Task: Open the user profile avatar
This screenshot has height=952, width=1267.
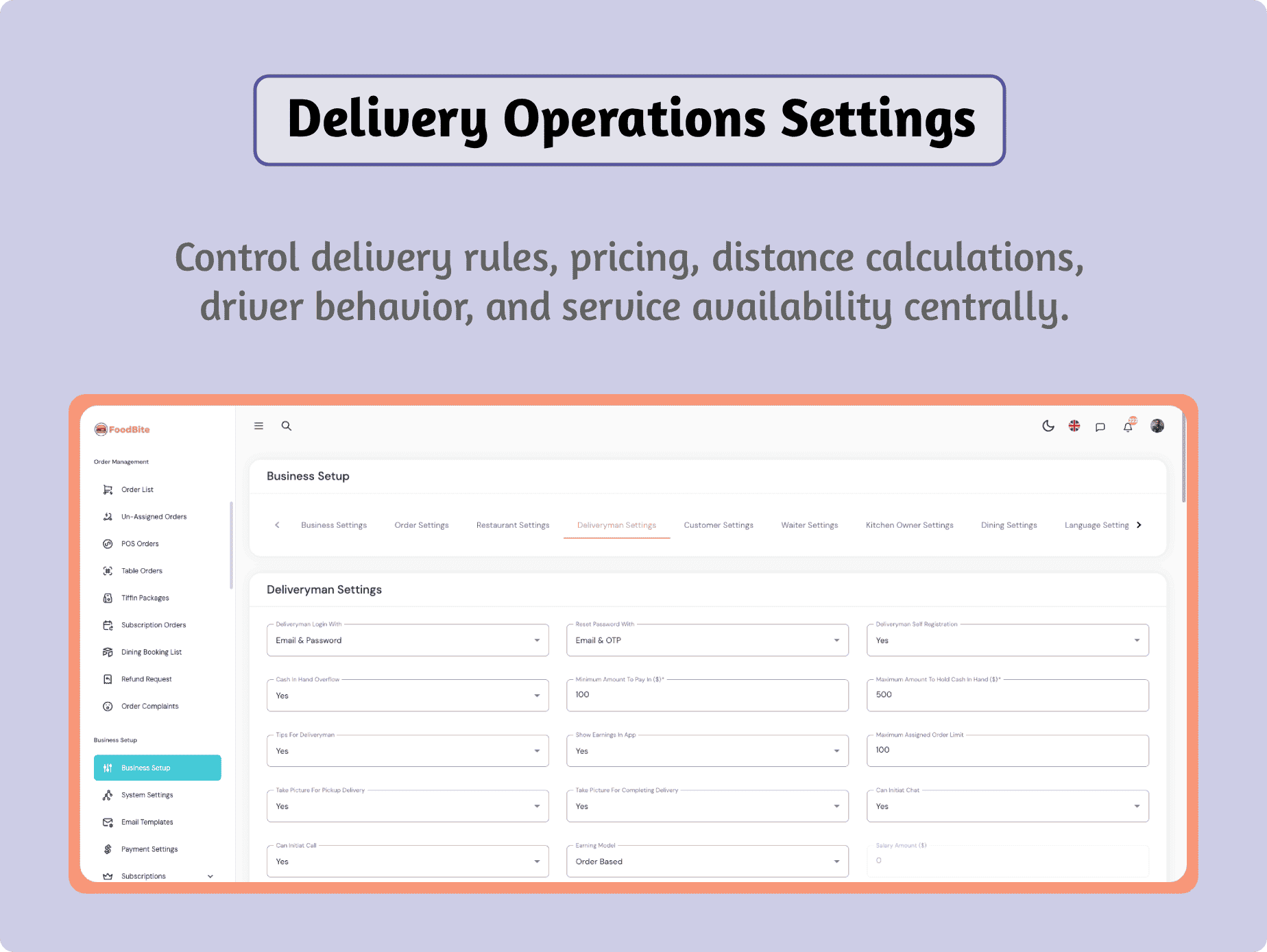Action: coord(1157,426)
